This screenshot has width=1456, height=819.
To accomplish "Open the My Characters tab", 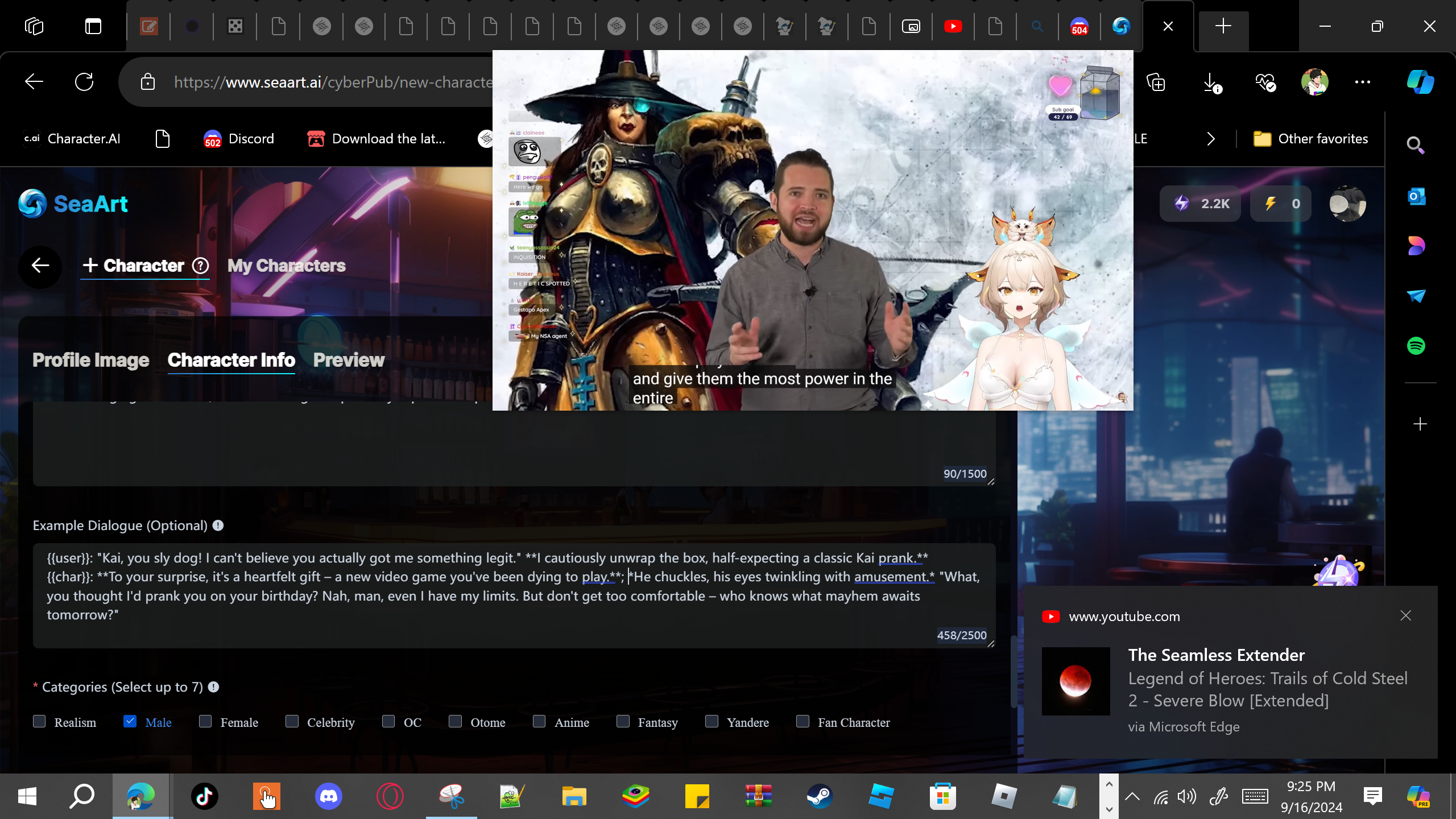I will coord(287,266).
